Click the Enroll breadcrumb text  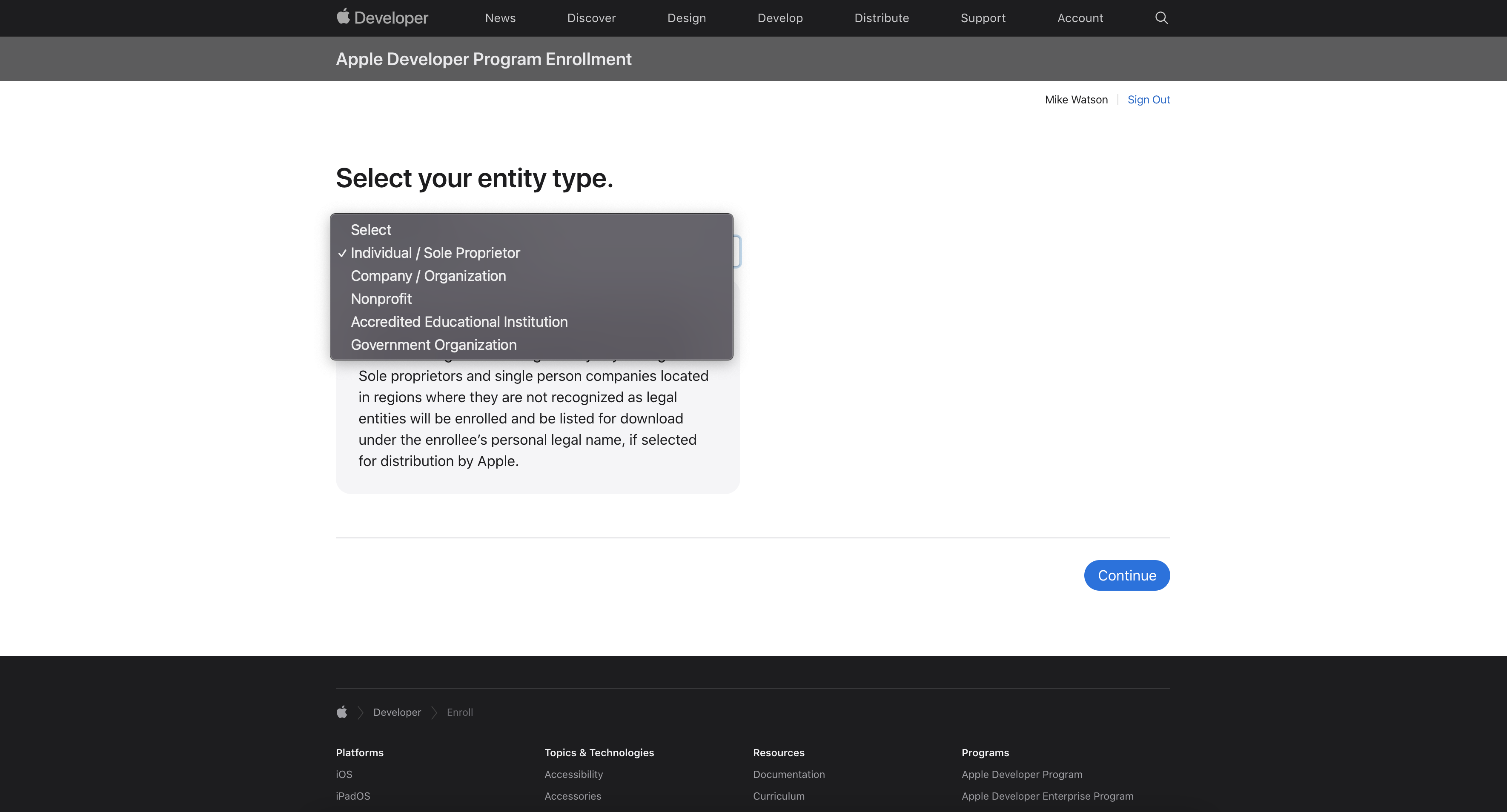(459, 712)
